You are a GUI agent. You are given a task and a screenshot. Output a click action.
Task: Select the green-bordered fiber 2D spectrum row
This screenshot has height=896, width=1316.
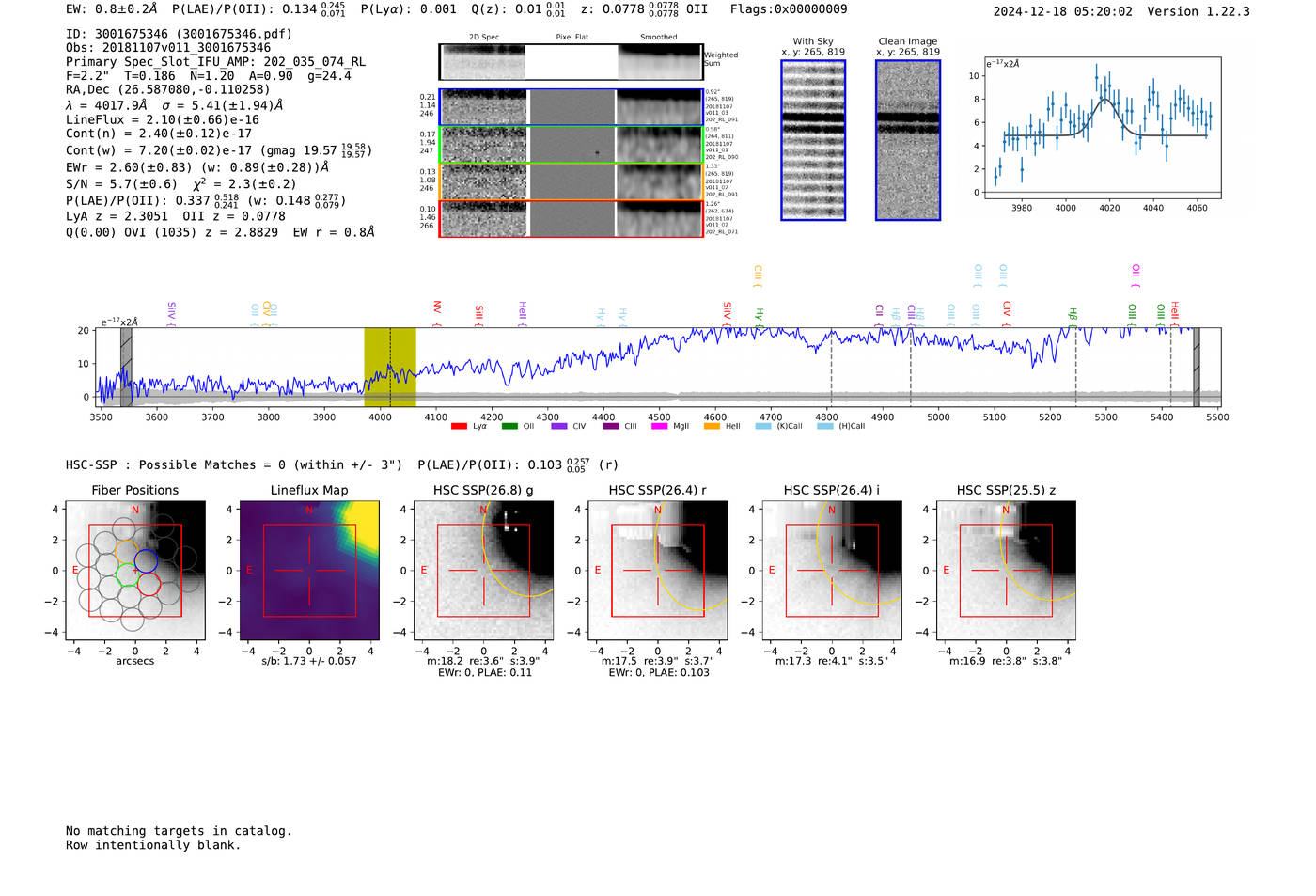pyautogui.click(x=571, y=145)
